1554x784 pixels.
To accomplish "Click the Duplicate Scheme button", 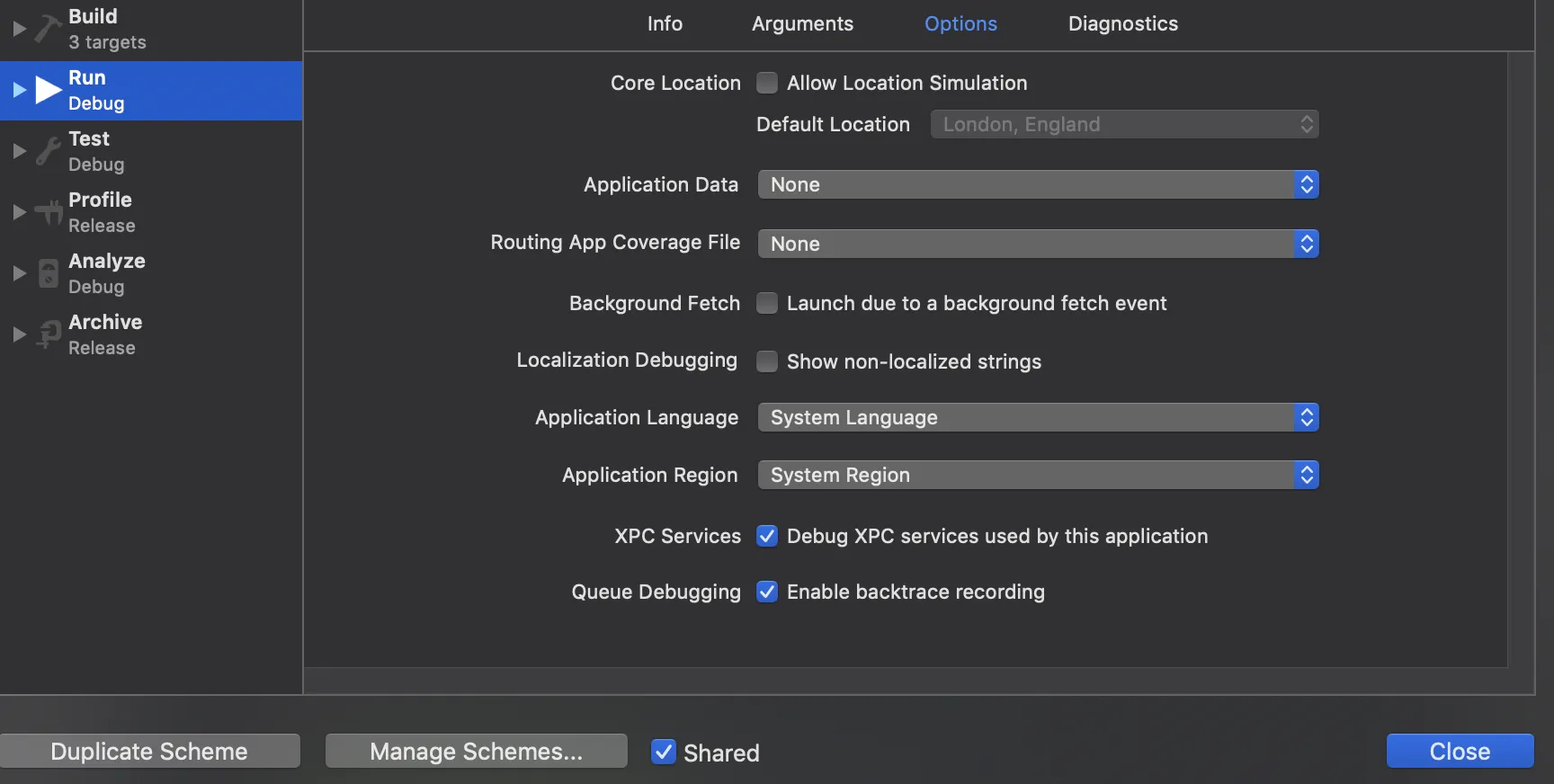I will click(149, 751).
